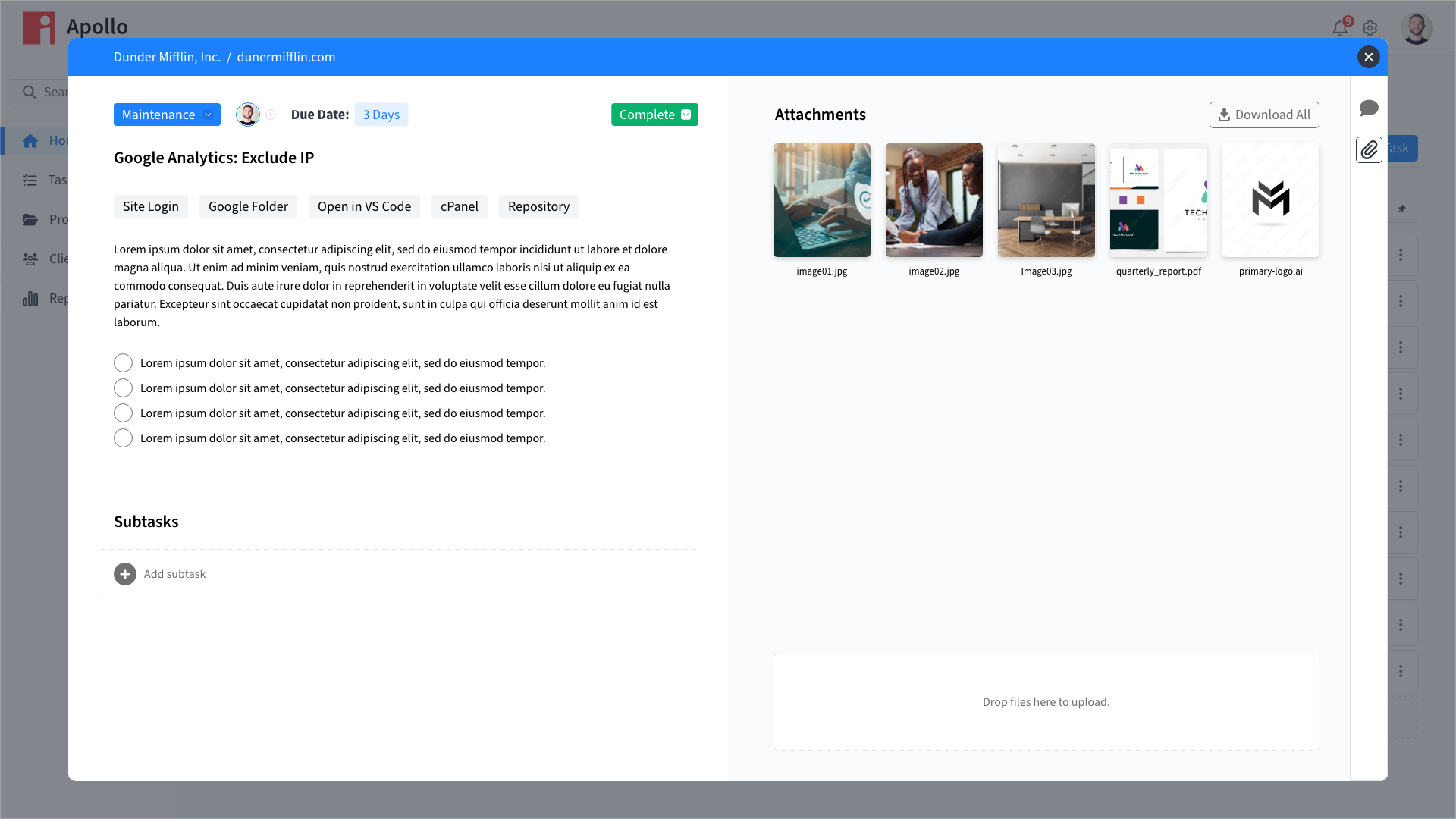Check the second Lorem ipsum checklist circle
Image resolution: width=1456 pixels, height=819 pixels.
pos(123,388)
